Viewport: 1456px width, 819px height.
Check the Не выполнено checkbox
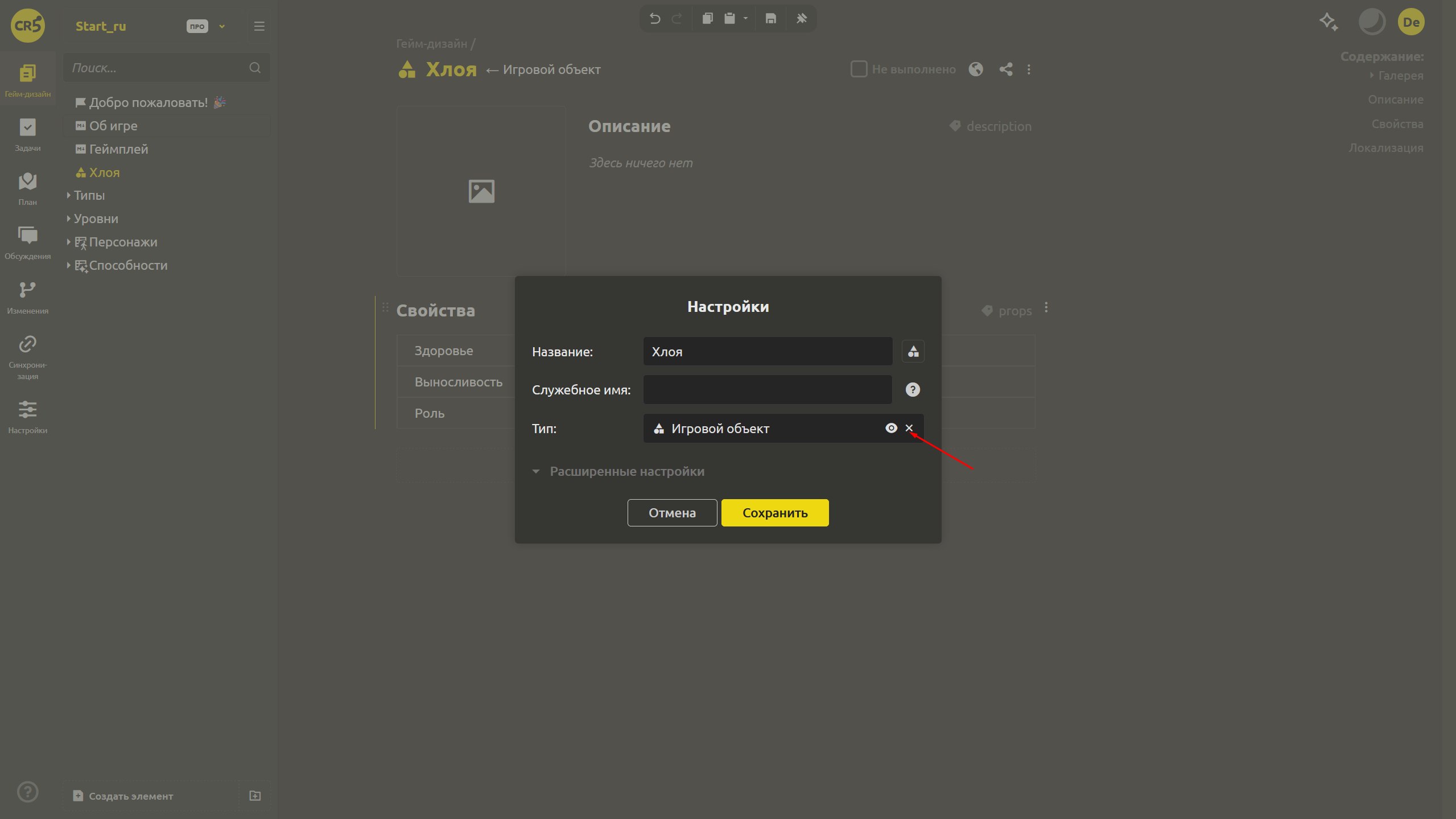click(858, 69)
